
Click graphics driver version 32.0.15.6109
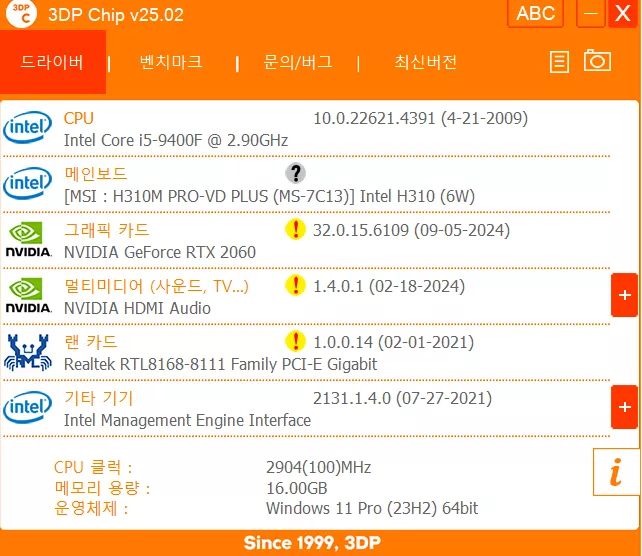[x=411, y=230]
